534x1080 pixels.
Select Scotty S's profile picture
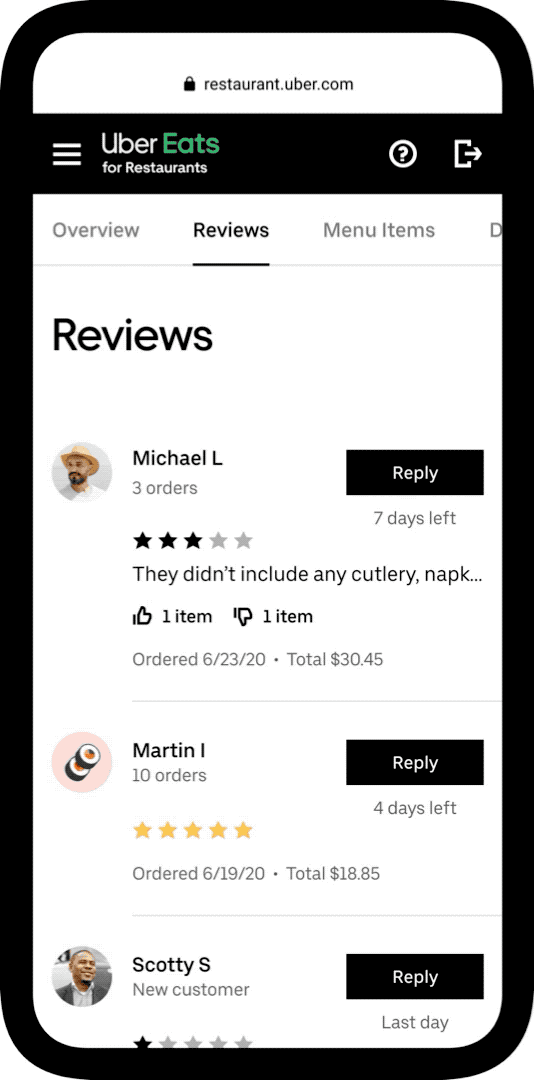[x=81, y=976]
